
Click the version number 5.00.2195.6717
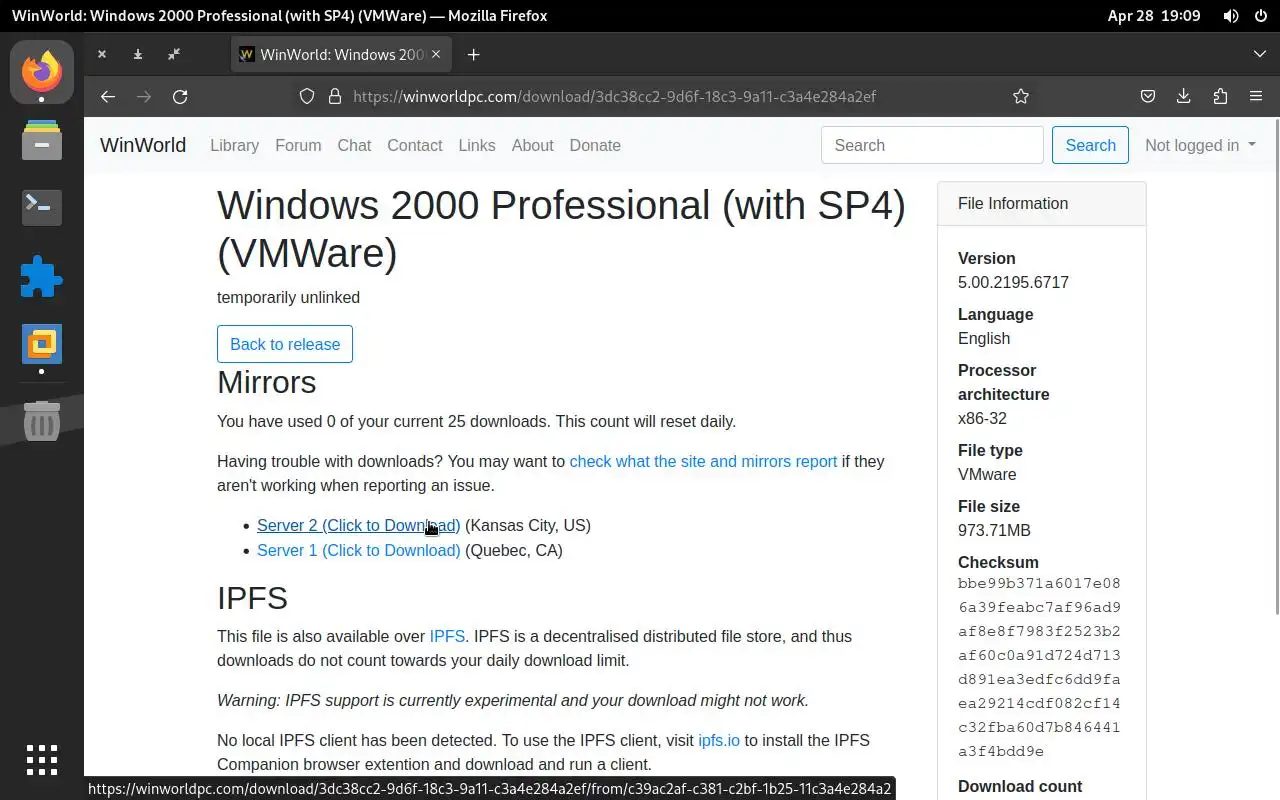[x=1013, y=282]
